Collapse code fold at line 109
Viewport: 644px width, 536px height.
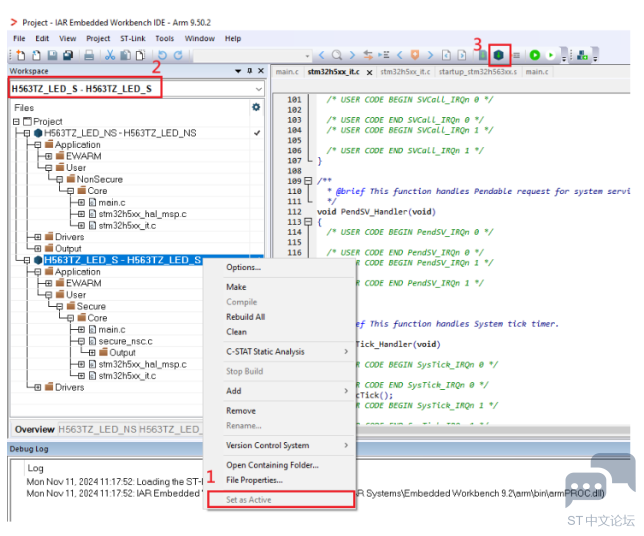pyautogui.click(x=308, y=181)
